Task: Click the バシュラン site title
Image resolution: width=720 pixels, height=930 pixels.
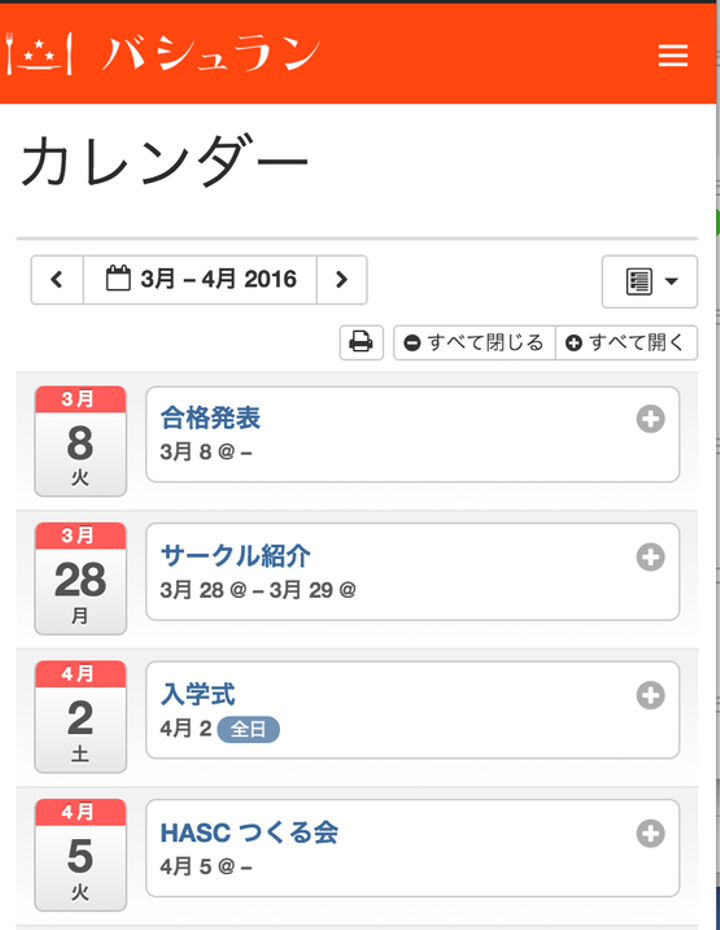Action: click(x=210, y=54)
